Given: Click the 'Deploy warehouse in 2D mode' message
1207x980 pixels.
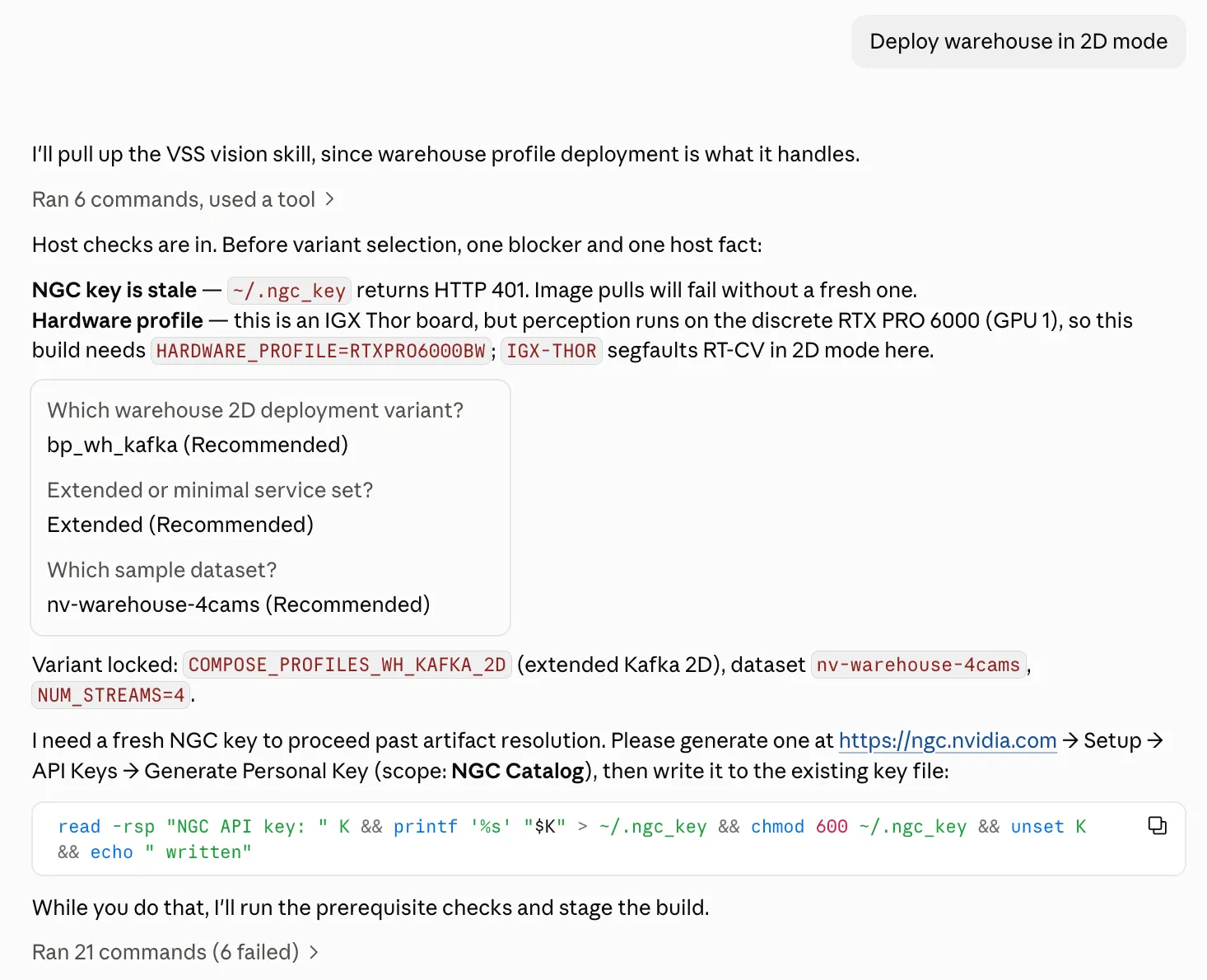Looking at the screenshot, I should tap(1018, 41).
